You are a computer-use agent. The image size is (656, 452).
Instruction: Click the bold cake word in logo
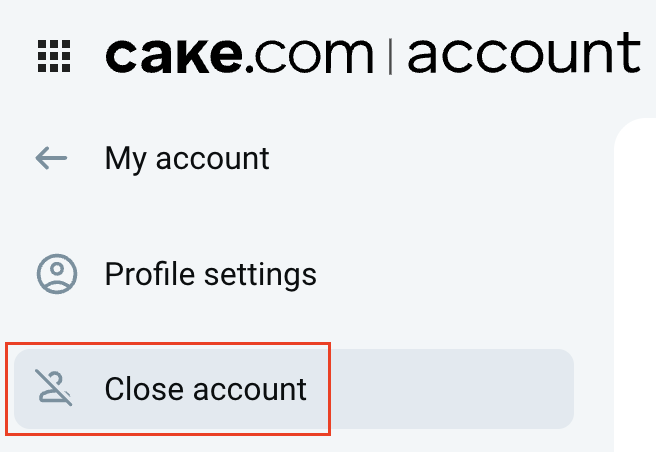(172, 56)
